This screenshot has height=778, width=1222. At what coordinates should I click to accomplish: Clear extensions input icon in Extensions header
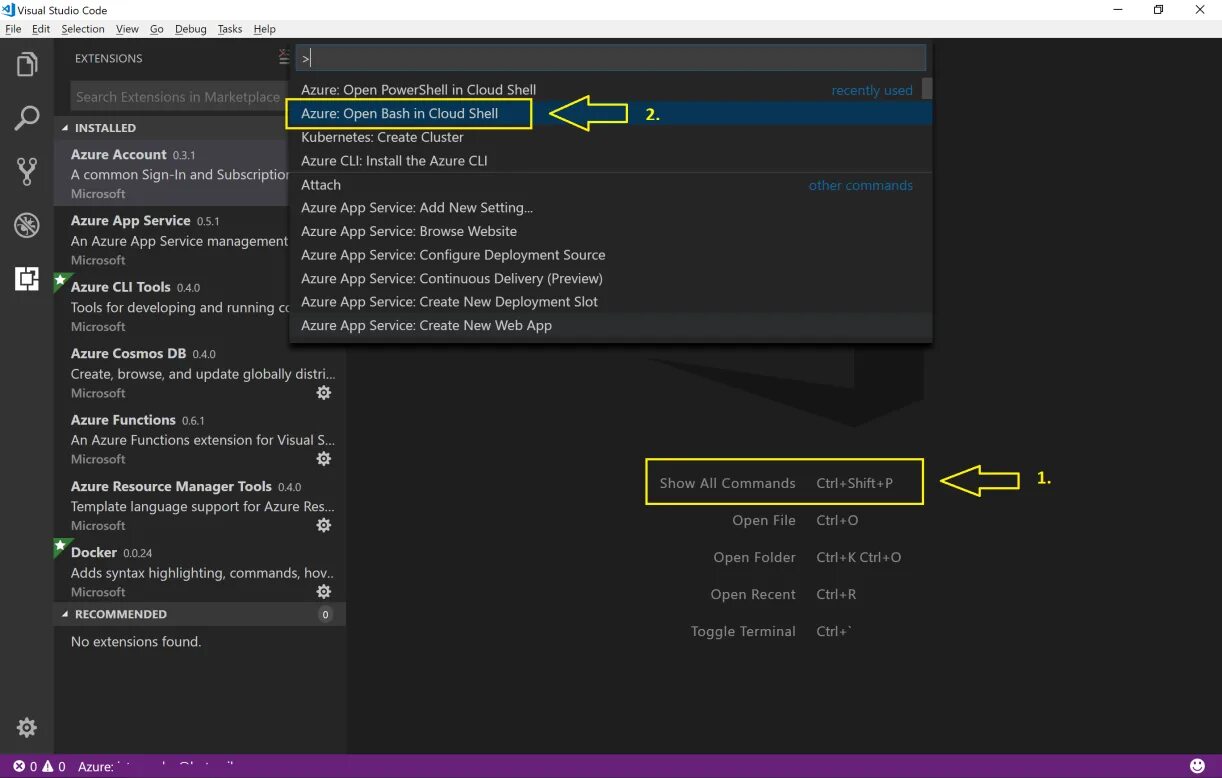click(284, 58)
